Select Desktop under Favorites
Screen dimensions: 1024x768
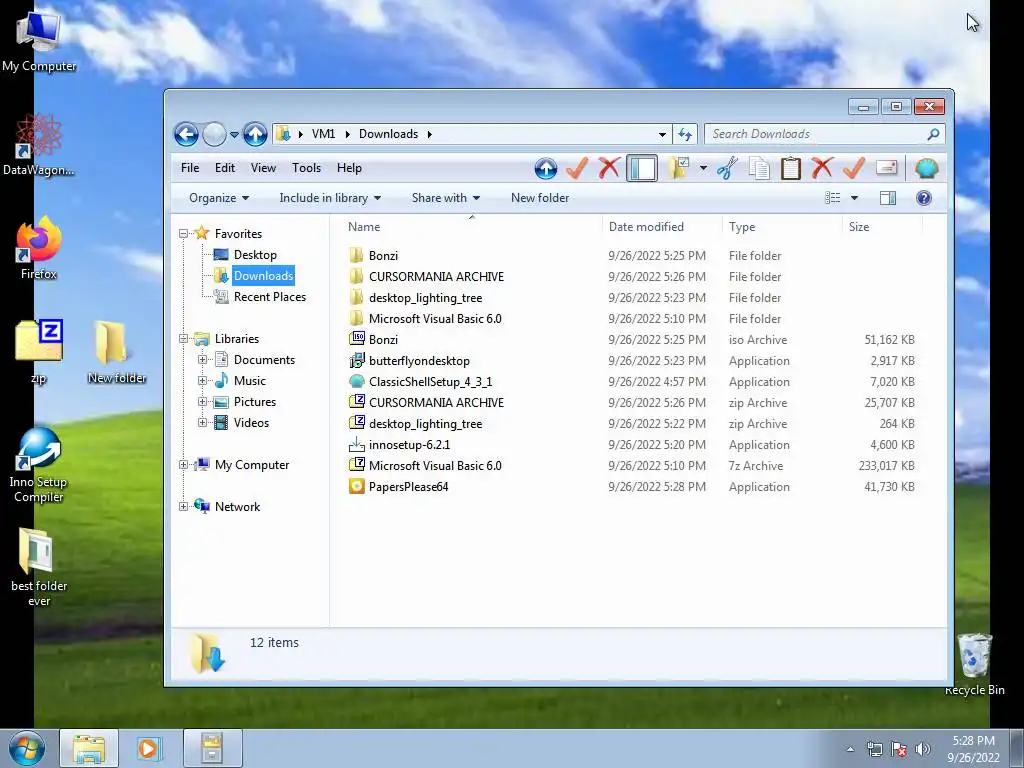pyautogui.click(x=255, y=255)
